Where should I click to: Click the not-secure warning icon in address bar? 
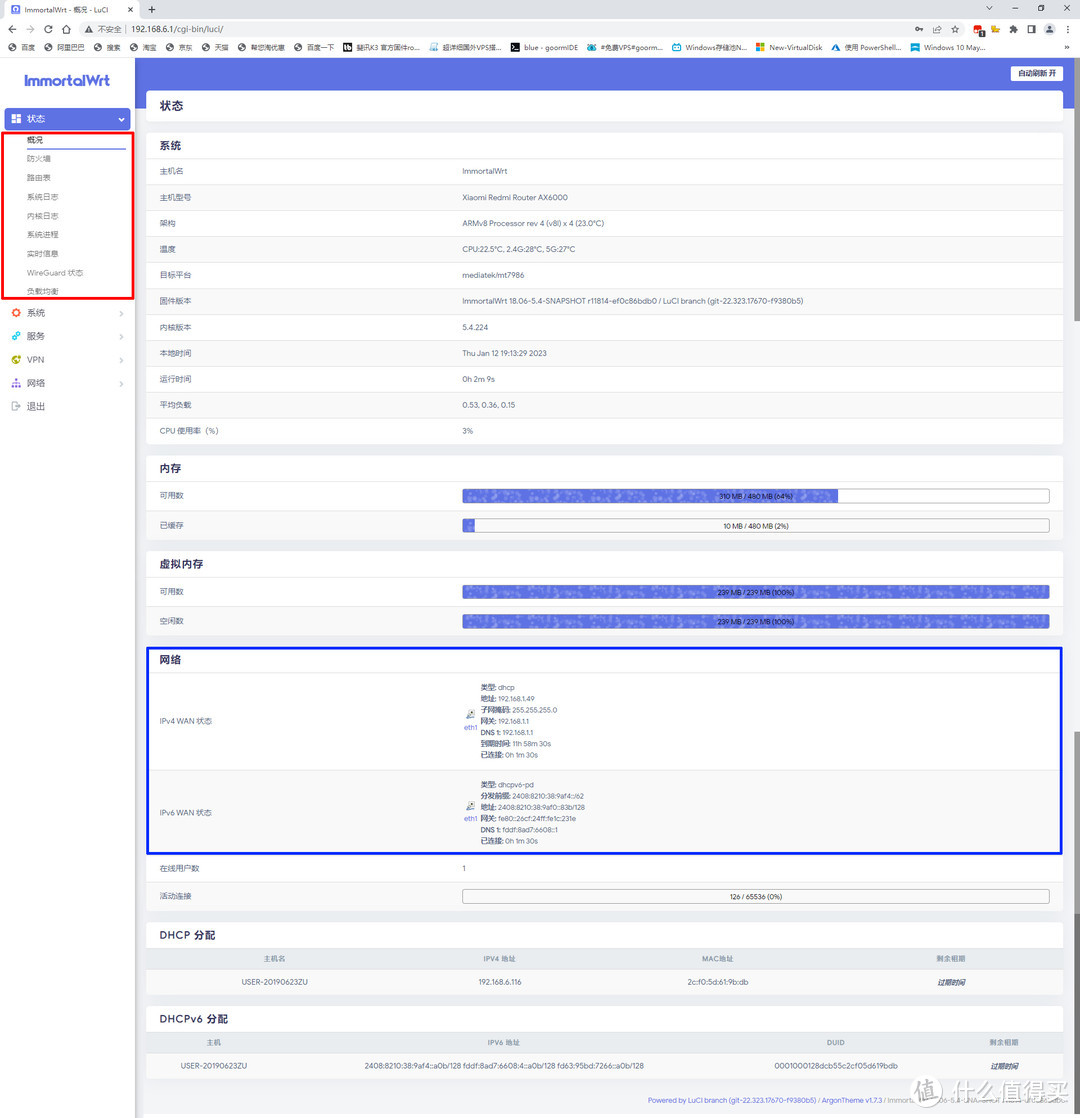pyautogui.click(x=89, y=29)
